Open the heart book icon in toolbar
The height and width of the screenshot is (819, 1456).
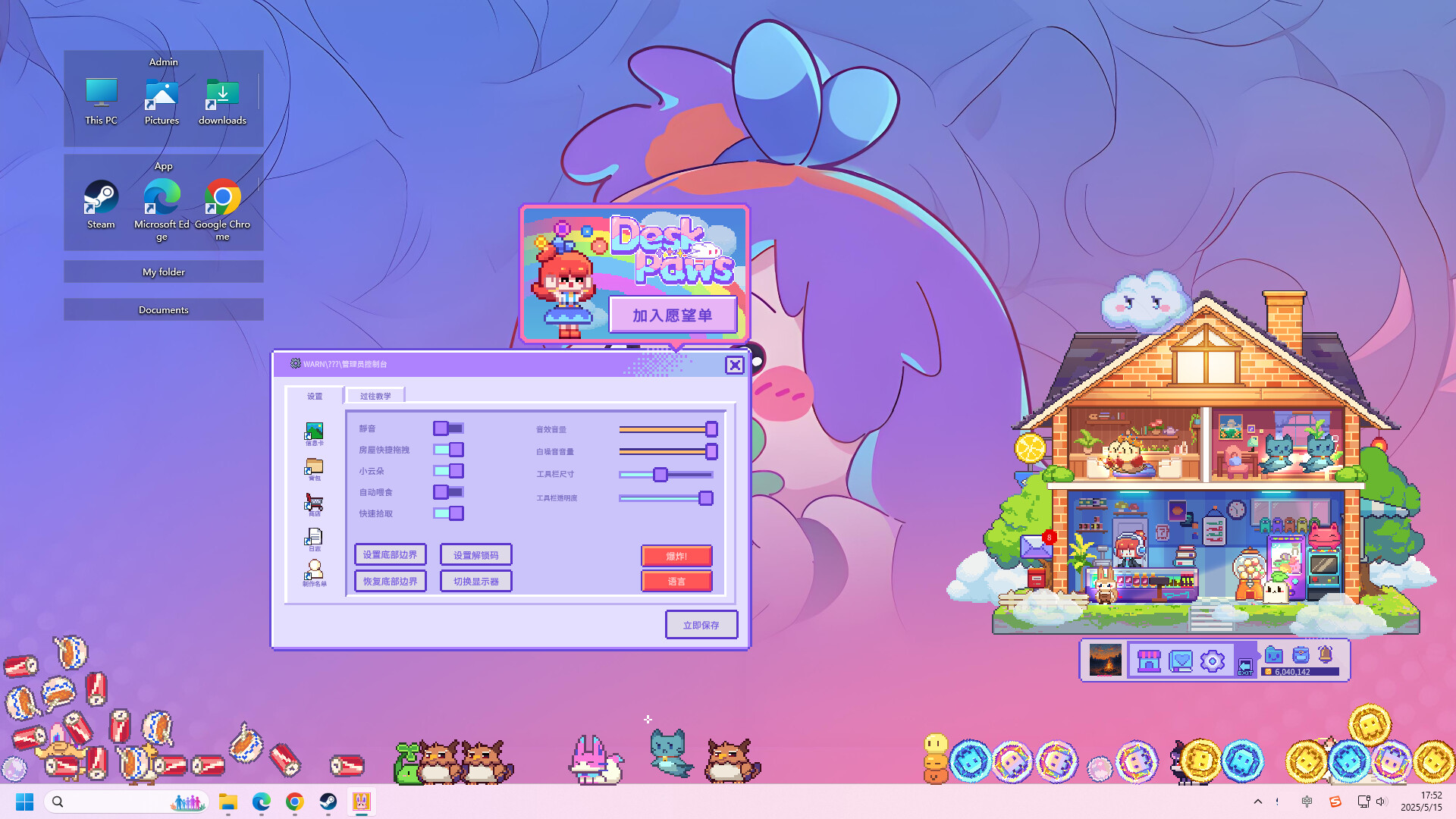[1181, 661]
